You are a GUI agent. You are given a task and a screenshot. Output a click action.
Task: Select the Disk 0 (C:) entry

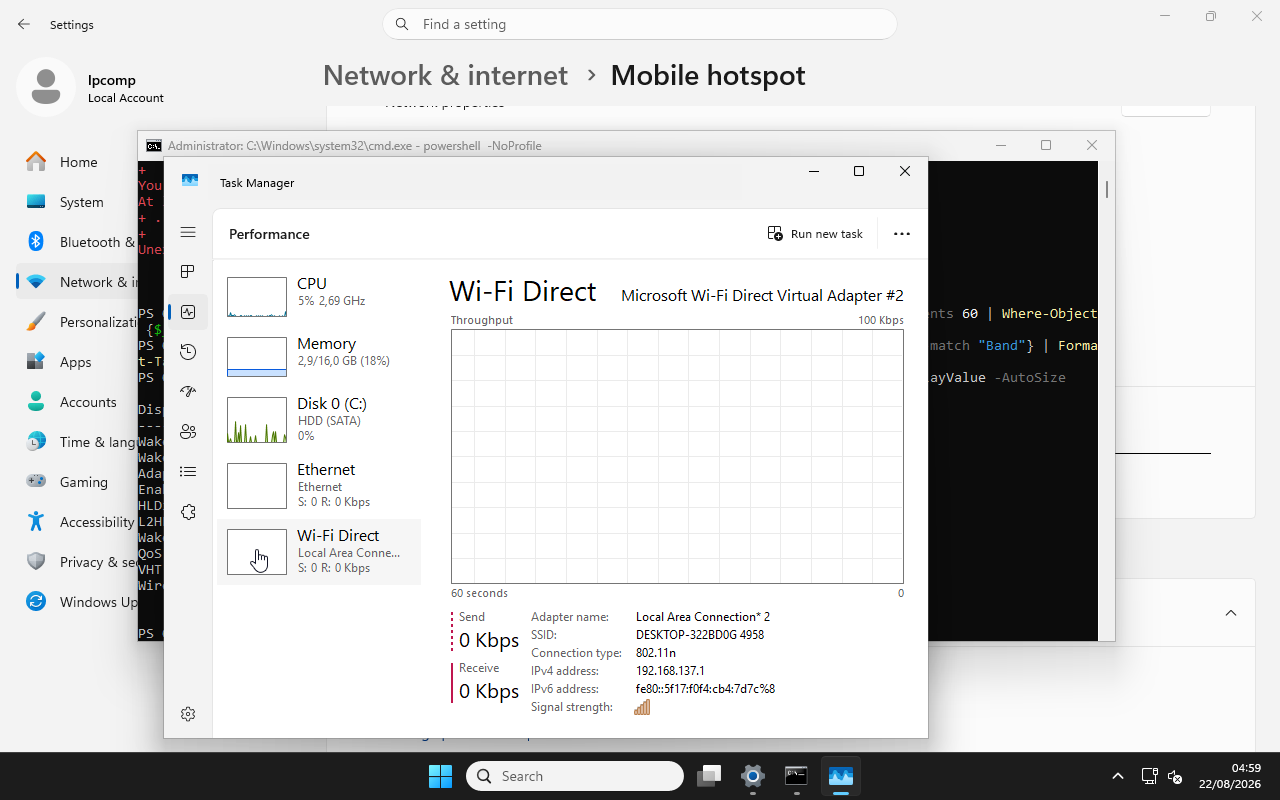click(x=319, y=419)
